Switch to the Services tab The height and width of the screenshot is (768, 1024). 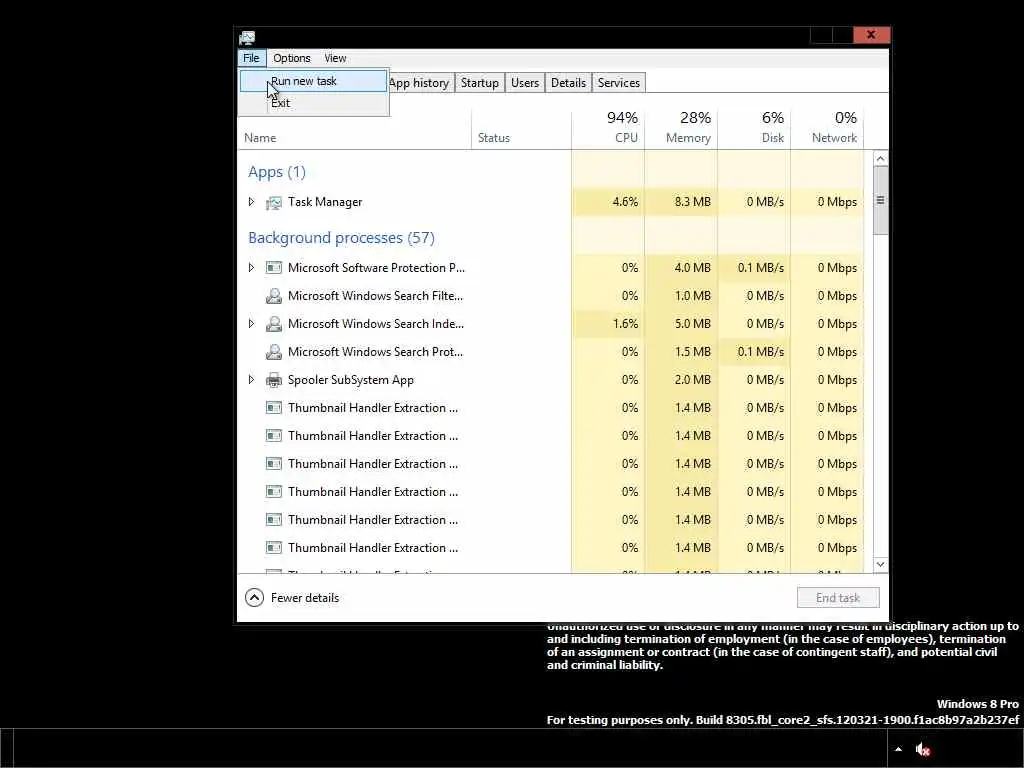point(618,83)
